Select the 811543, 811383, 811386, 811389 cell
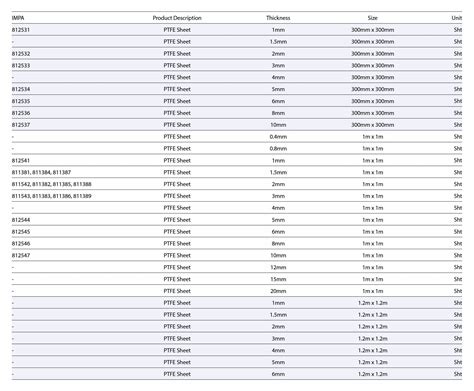This screenshot has width=474, height=391. pyautogui.click(x=52, y=196)
